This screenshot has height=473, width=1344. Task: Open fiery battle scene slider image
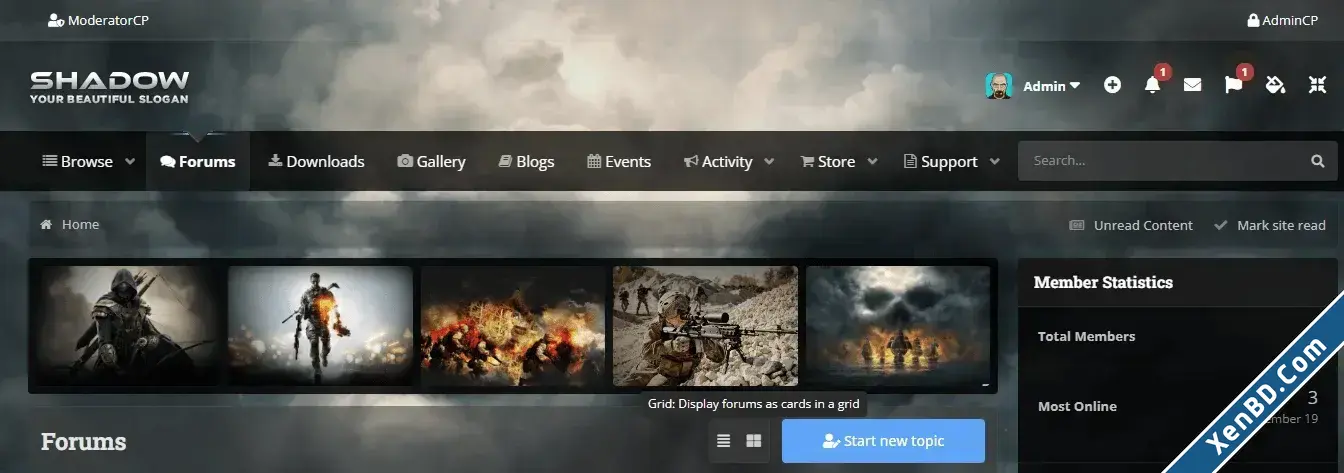pos(513,326)
